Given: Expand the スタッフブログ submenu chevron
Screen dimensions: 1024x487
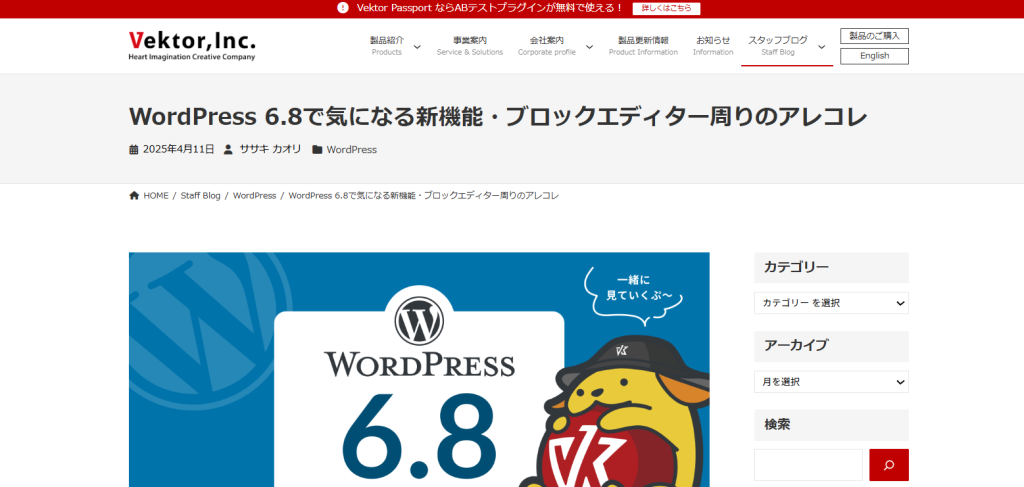Looking at the screenshot, I should pos(821,47).
